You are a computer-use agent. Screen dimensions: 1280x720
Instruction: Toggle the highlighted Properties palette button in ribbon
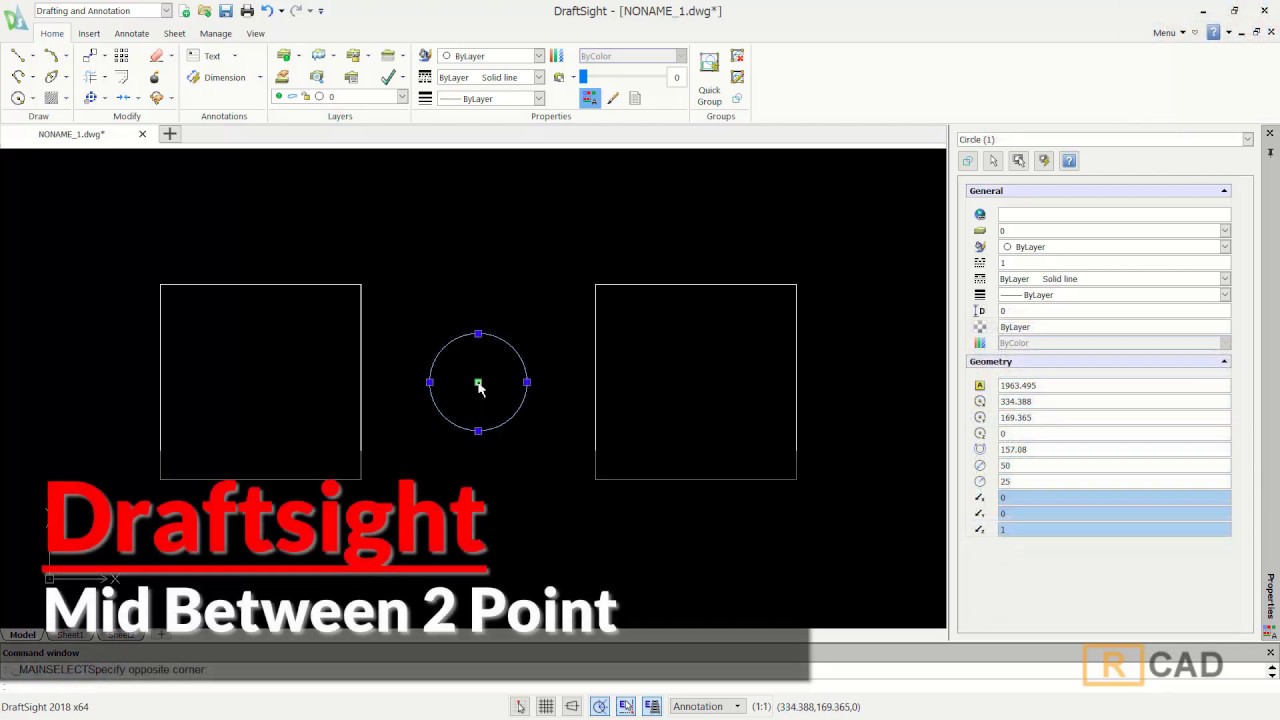pyautogui.click(x=589, y=98)
